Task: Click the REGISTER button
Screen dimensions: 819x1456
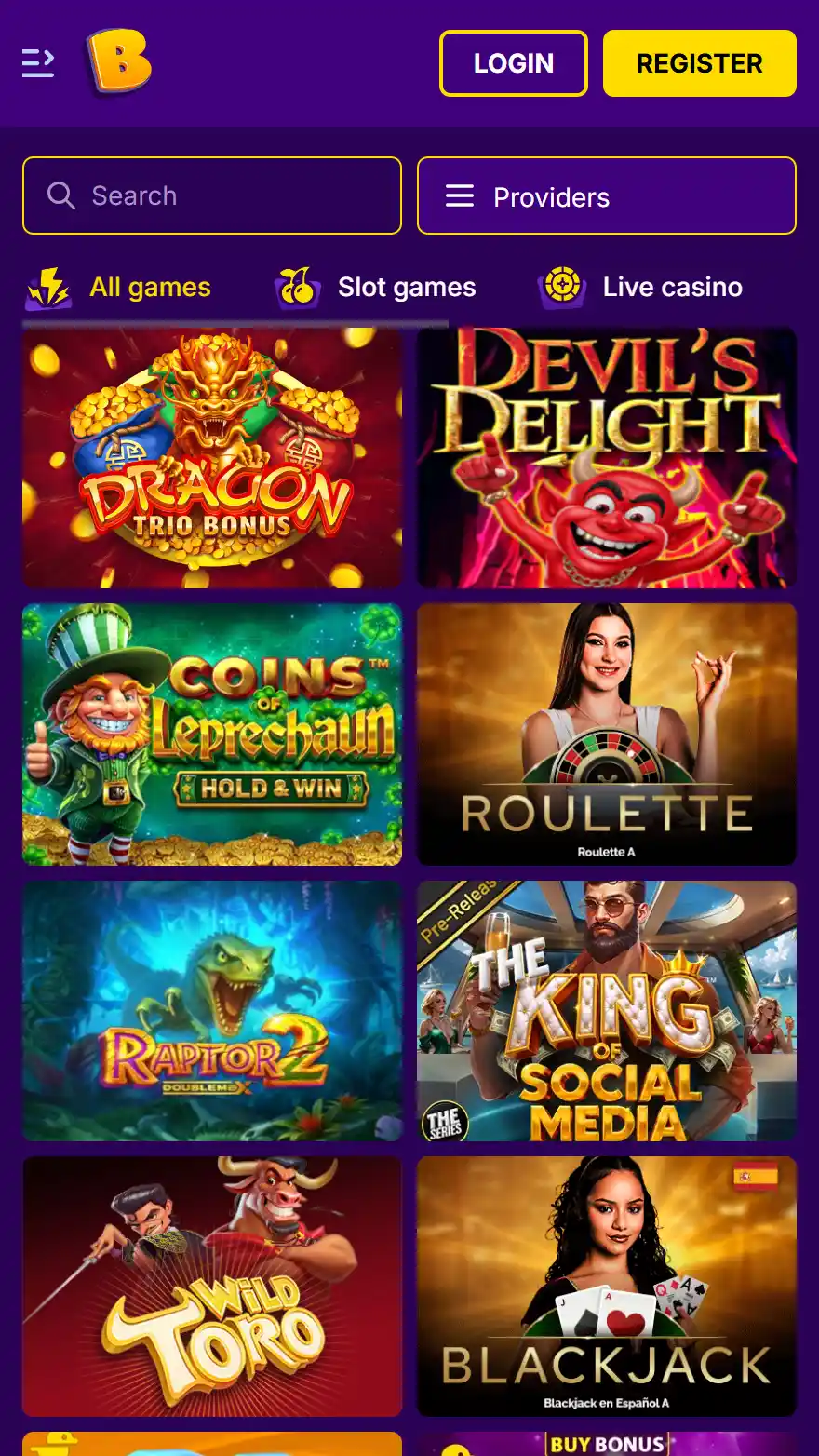Action: pos(700,63)
